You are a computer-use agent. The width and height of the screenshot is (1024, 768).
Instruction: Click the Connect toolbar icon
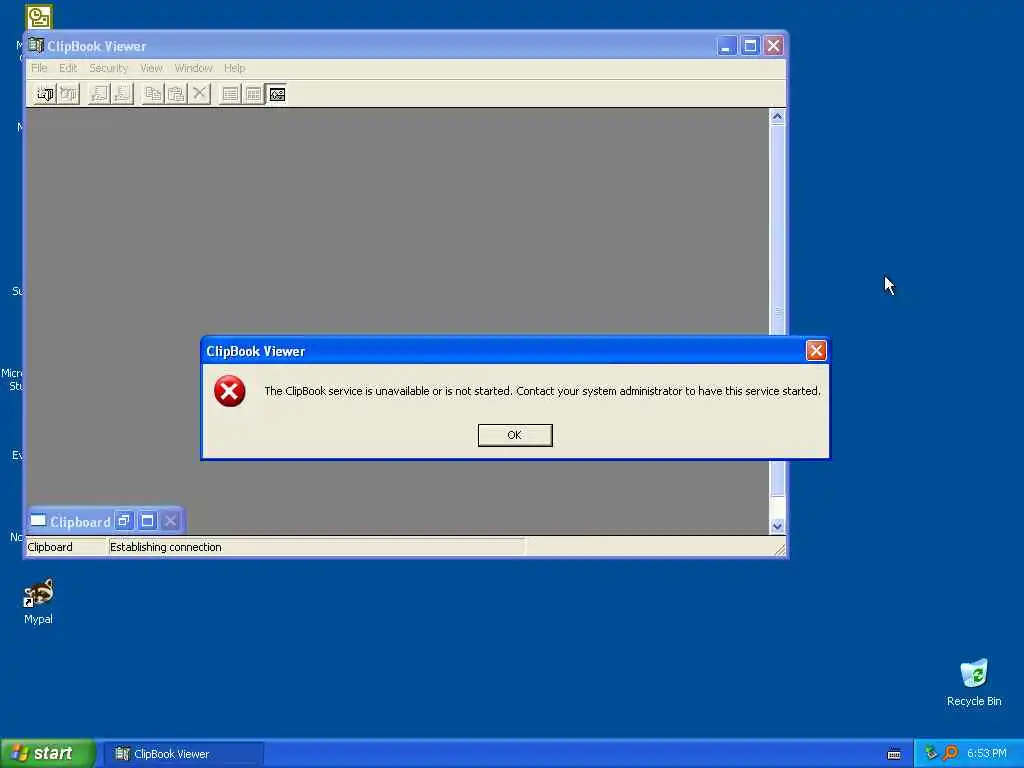45,95
